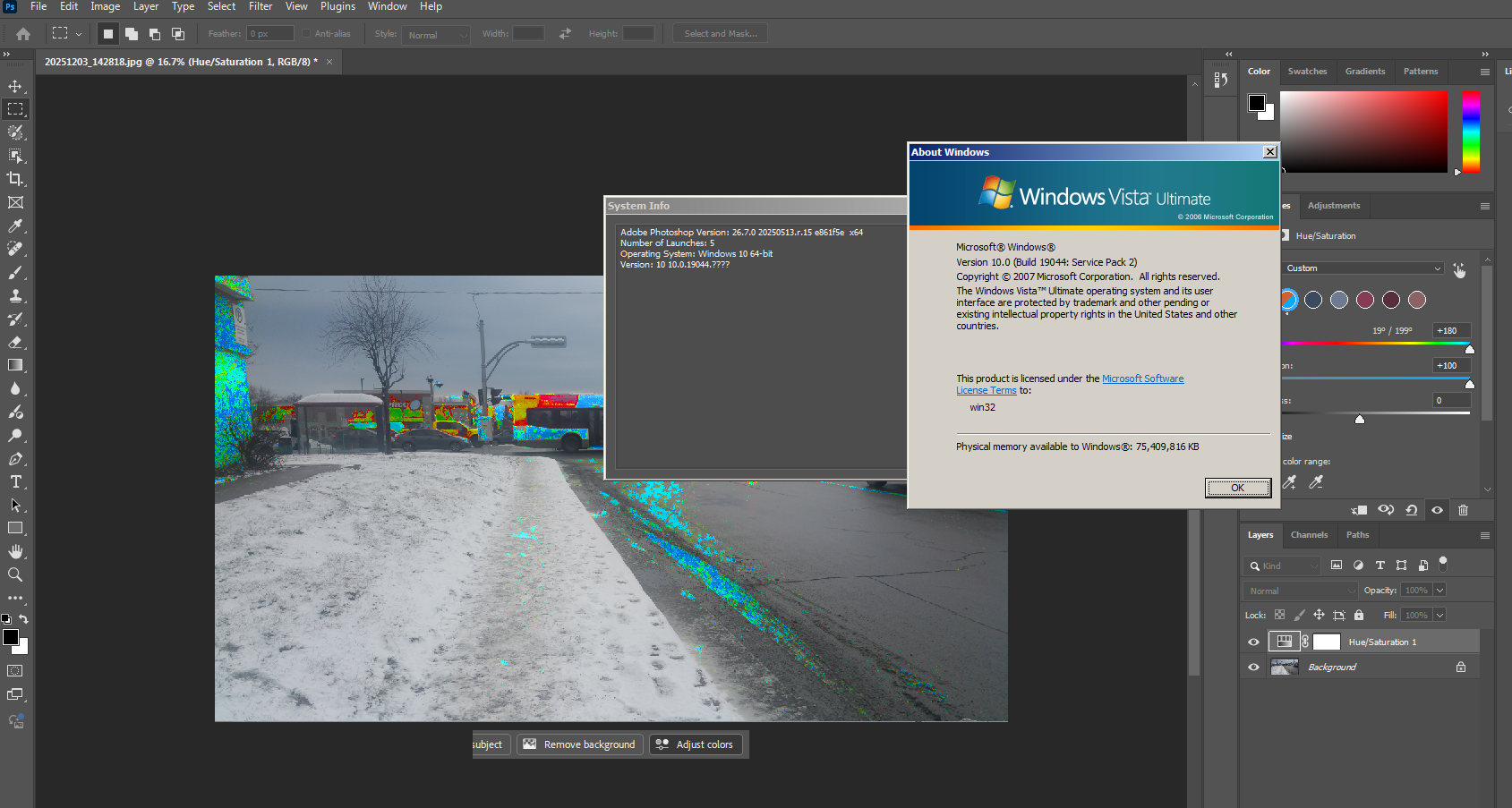The height and width of the screenshot is (808, 1512).
Task: Select the Crop tool
Action: [x=15, y=179]
